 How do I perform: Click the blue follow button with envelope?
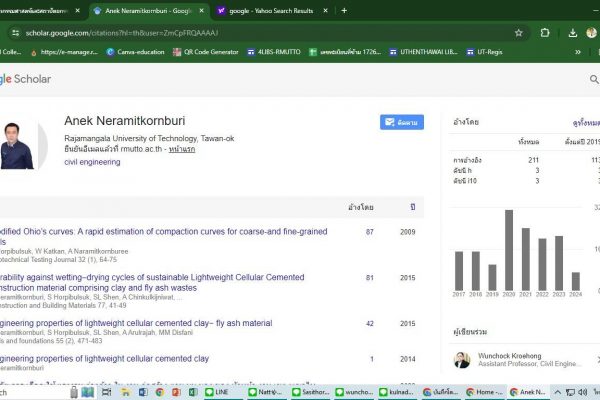click(402, 122)
